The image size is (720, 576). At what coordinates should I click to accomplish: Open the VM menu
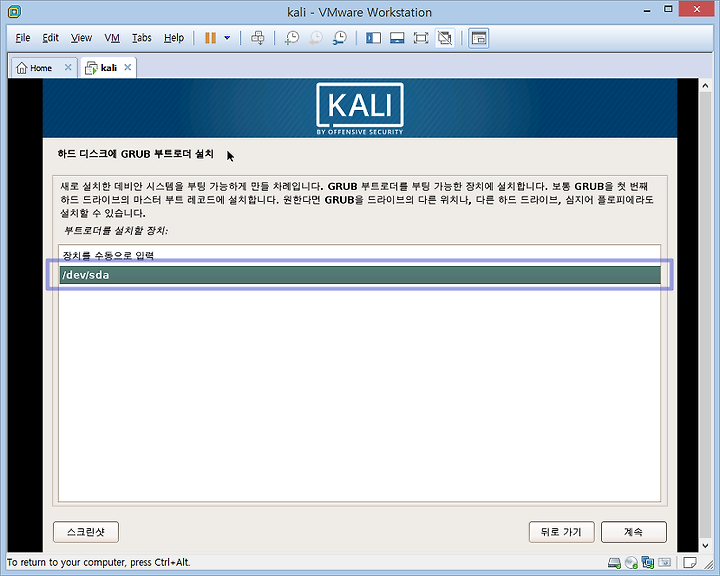tap(112, 38)
